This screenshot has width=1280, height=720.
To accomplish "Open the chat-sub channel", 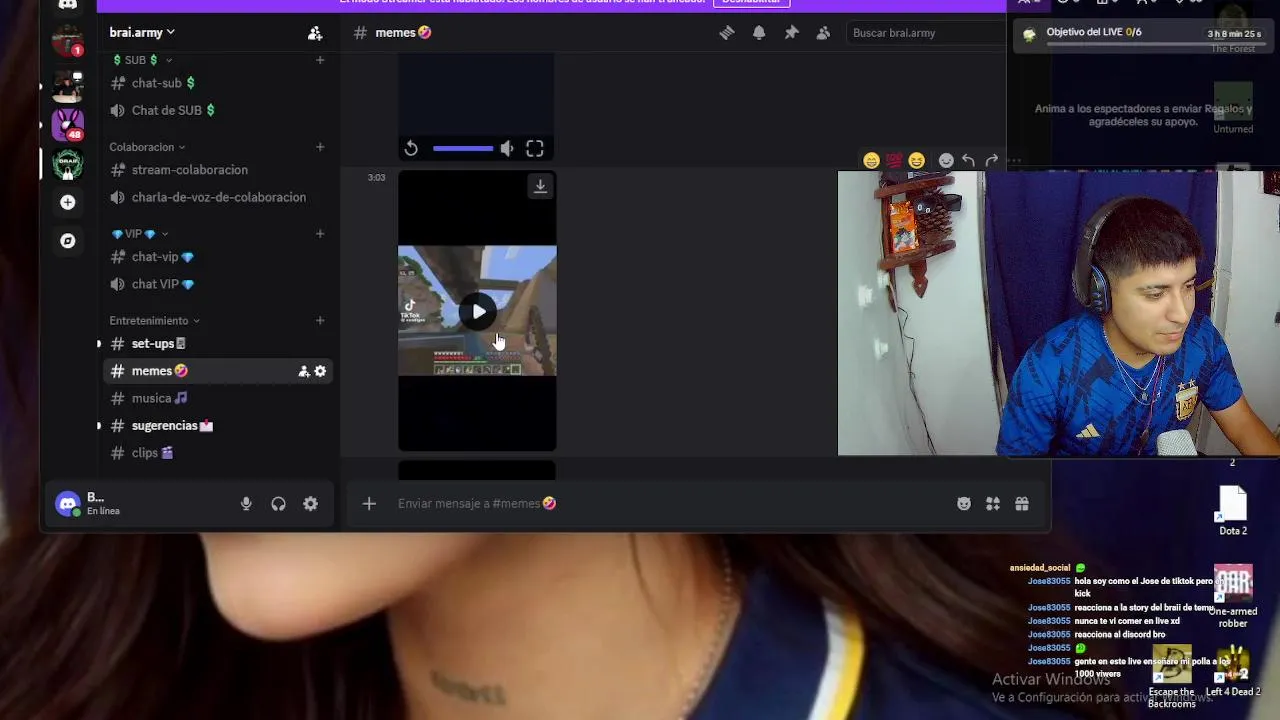I will coord(219,83).
